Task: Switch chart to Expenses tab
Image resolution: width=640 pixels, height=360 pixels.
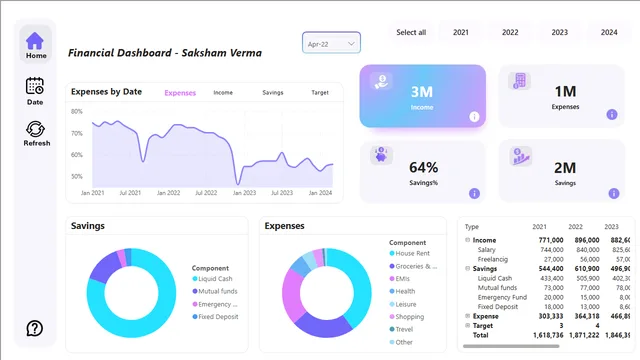Action: click(180, 93)
